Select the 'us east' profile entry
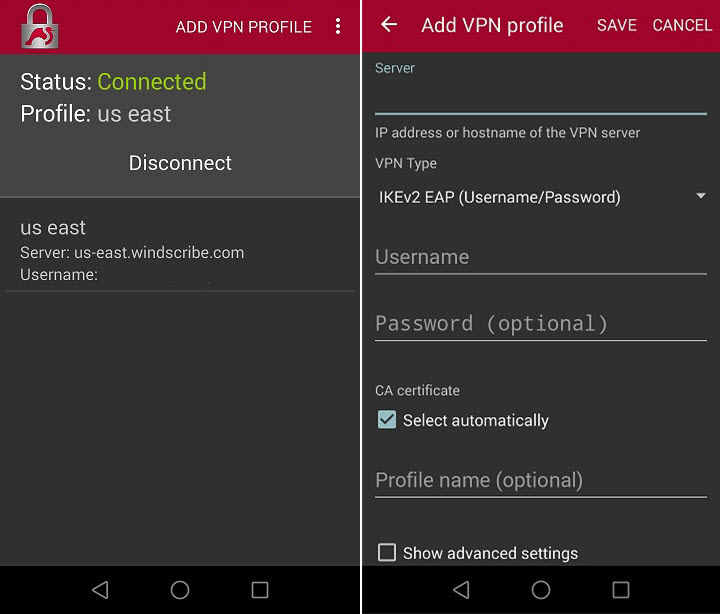720x614 pixels. 180,250
